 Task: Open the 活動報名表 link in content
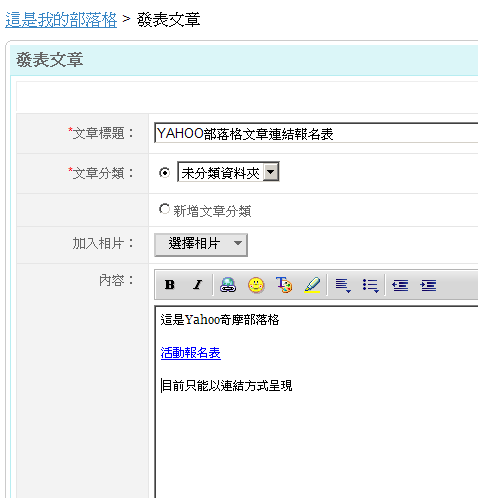191,353
